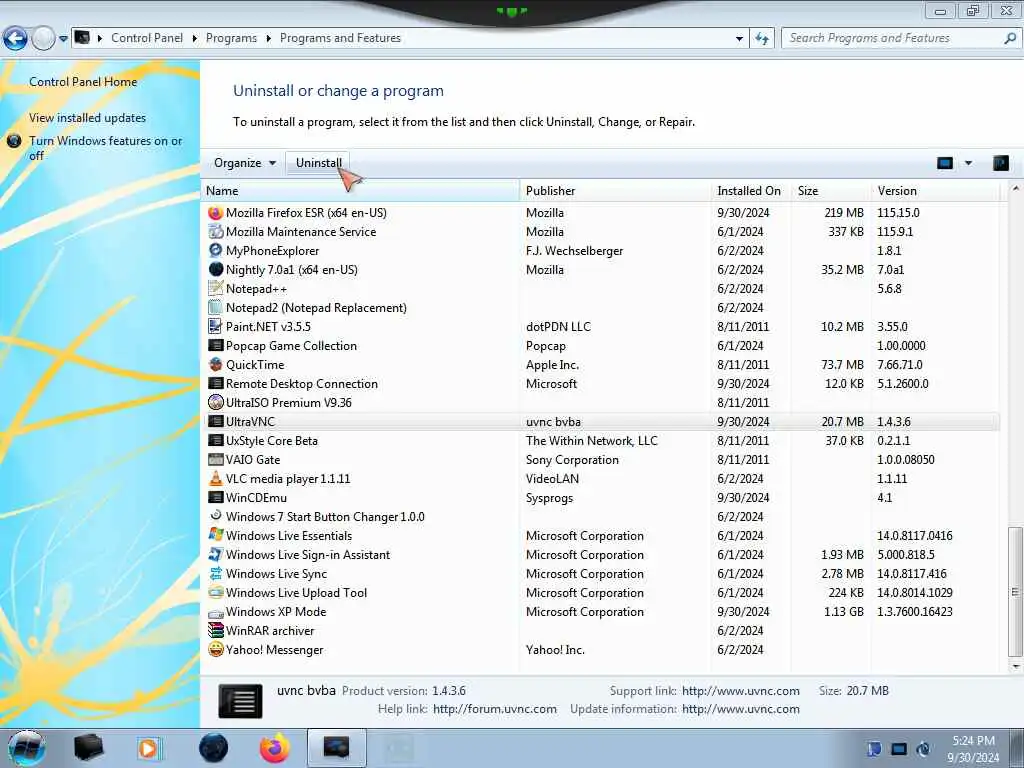1024x768 pixels.
Task: Click the change view icon button
Action: [945, 163]
